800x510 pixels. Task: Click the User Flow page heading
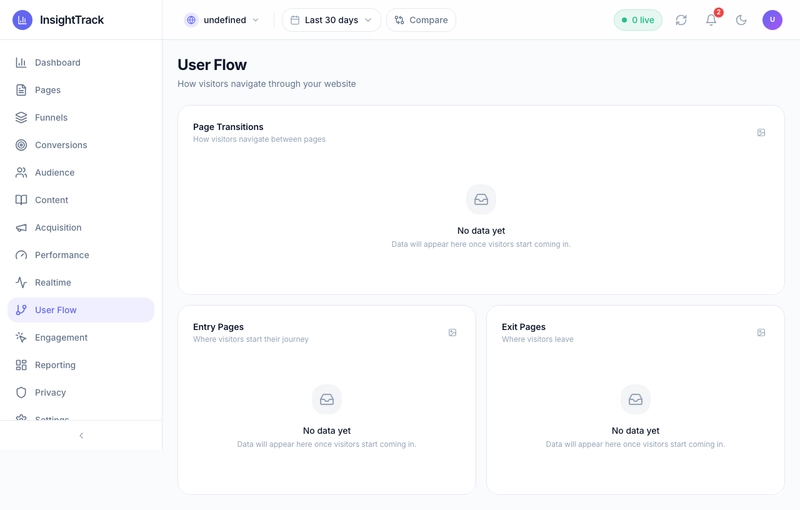(x=212, y=65)
